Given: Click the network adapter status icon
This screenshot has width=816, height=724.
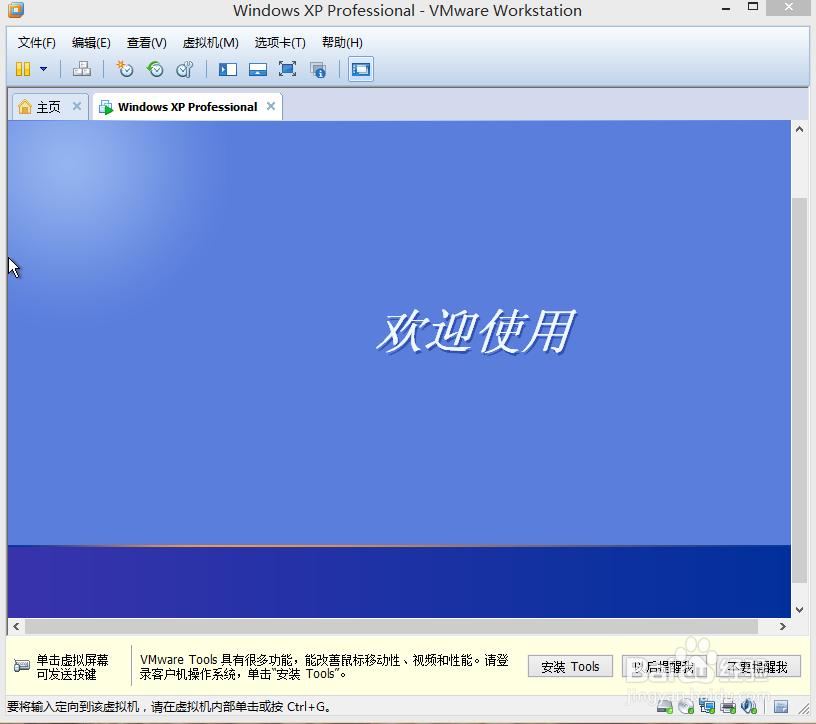Looking at the screenshot, I should (x=707, y=706).
